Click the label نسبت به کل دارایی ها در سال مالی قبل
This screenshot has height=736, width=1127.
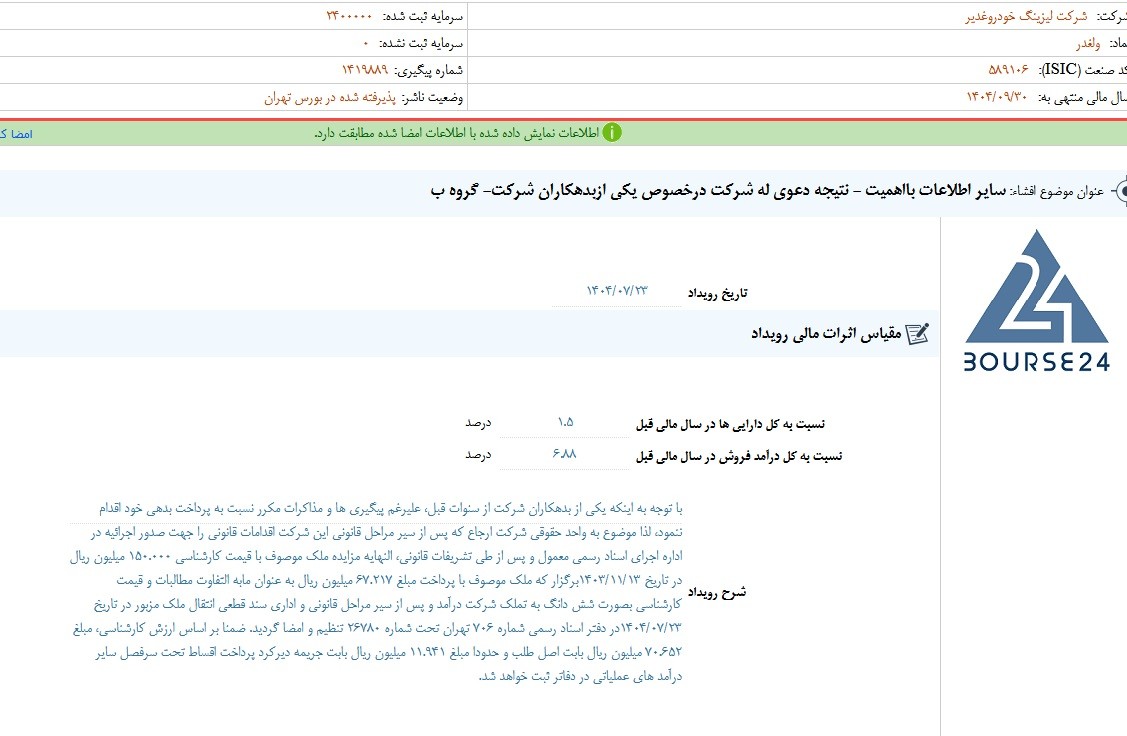point(730,424)
